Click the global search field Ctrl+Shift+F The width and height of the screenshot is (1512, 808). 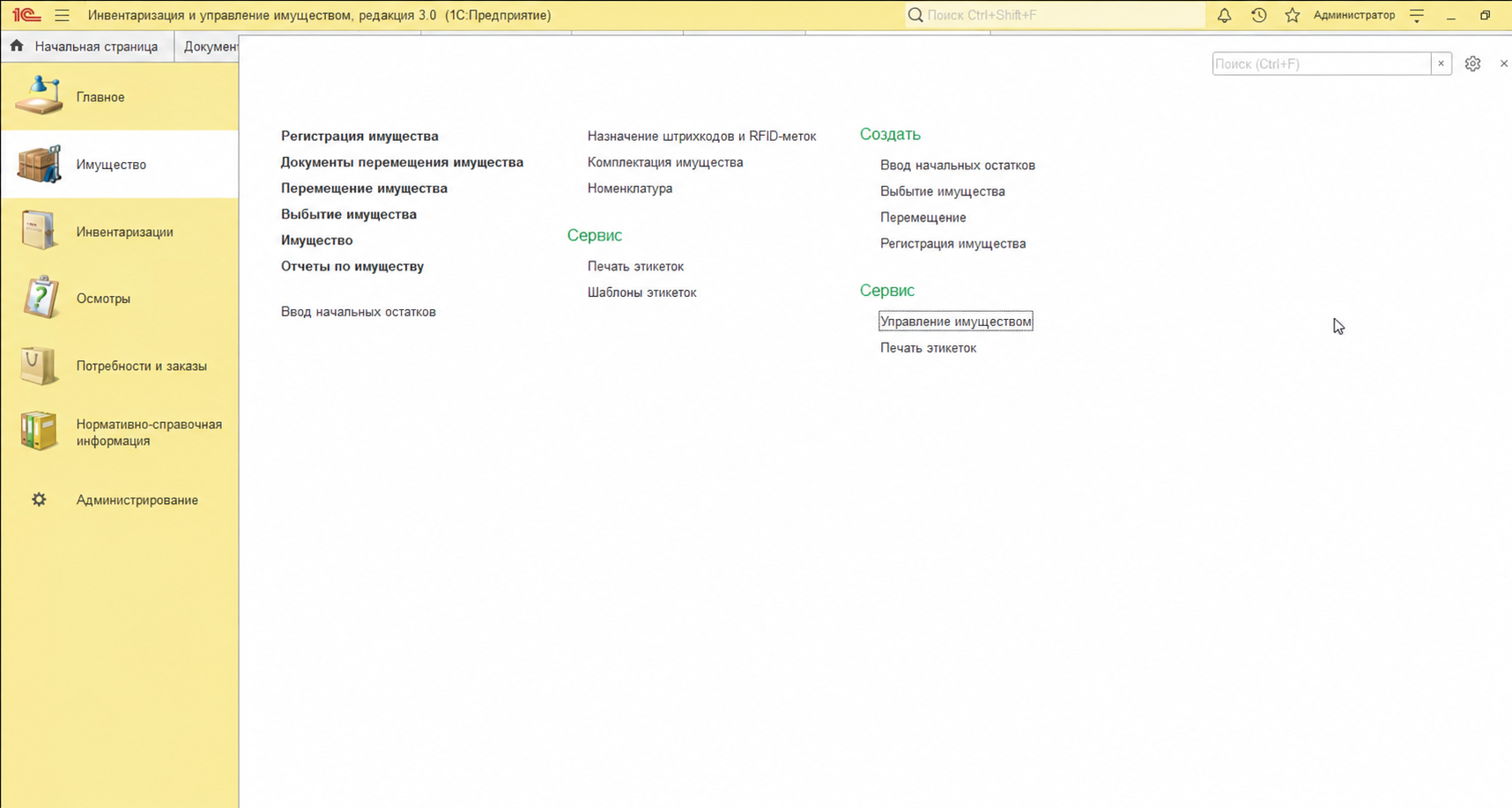[1056, 15]
